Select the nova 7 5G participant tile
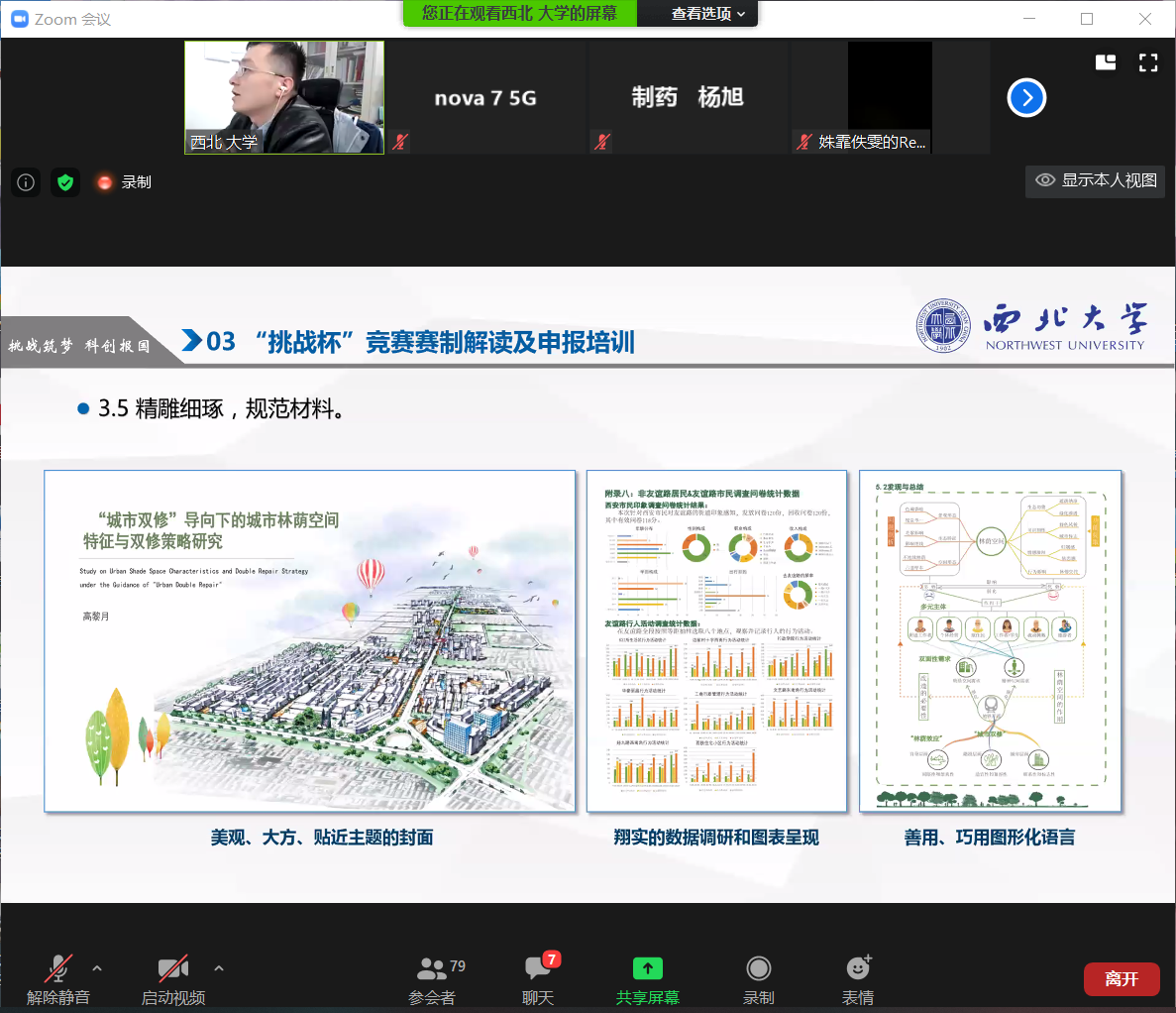Viewport: 1176px width, 1013px height. pyautogui.click(x=485, y=97)
